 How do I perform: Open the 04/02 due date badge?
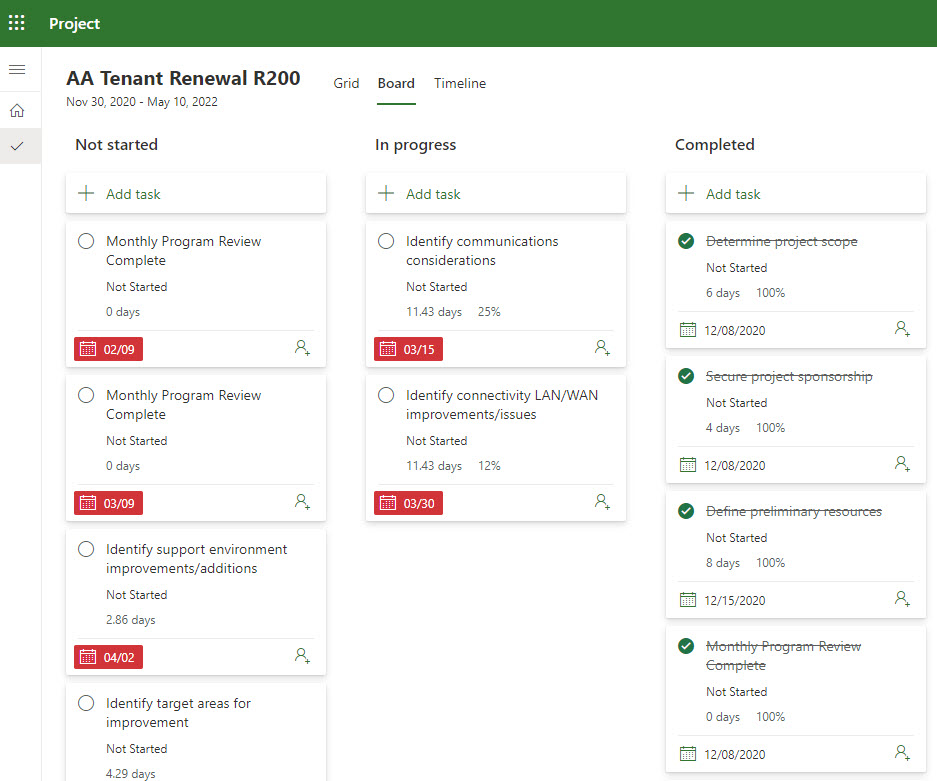click(x=108, y=657)
